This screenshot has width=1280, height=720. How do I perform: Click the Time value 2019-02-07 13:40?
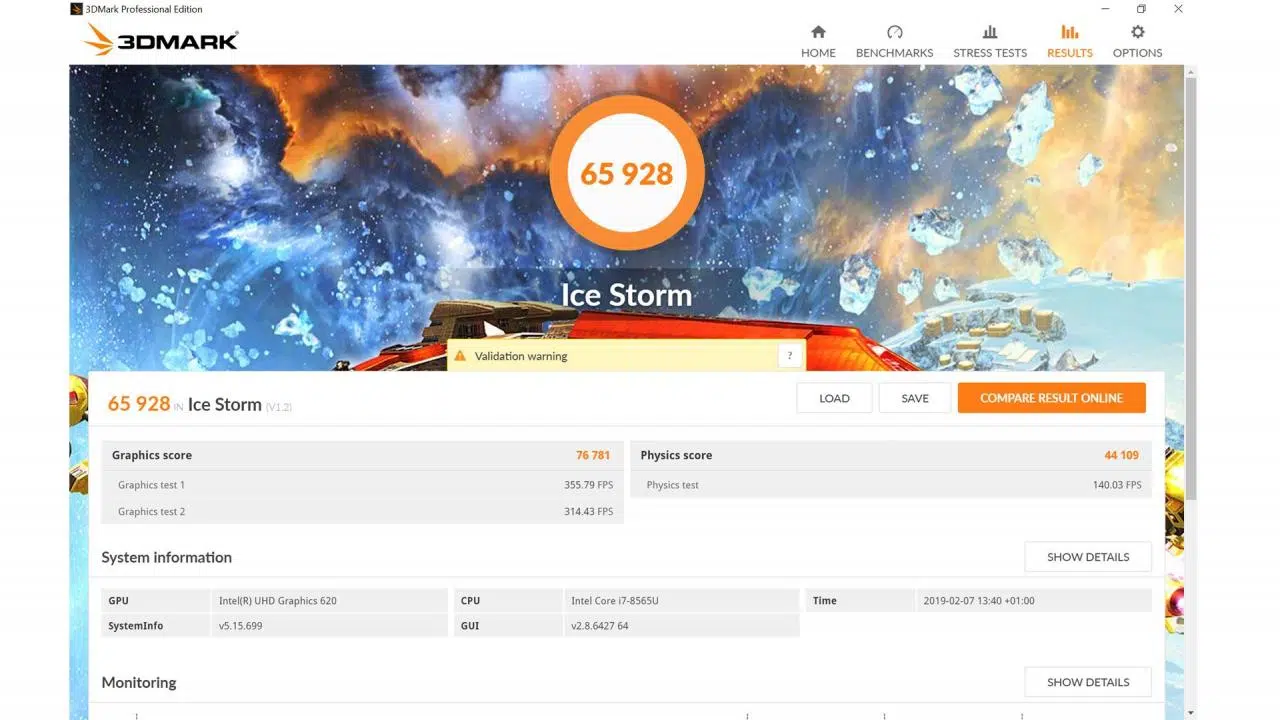tap(979, 601)
